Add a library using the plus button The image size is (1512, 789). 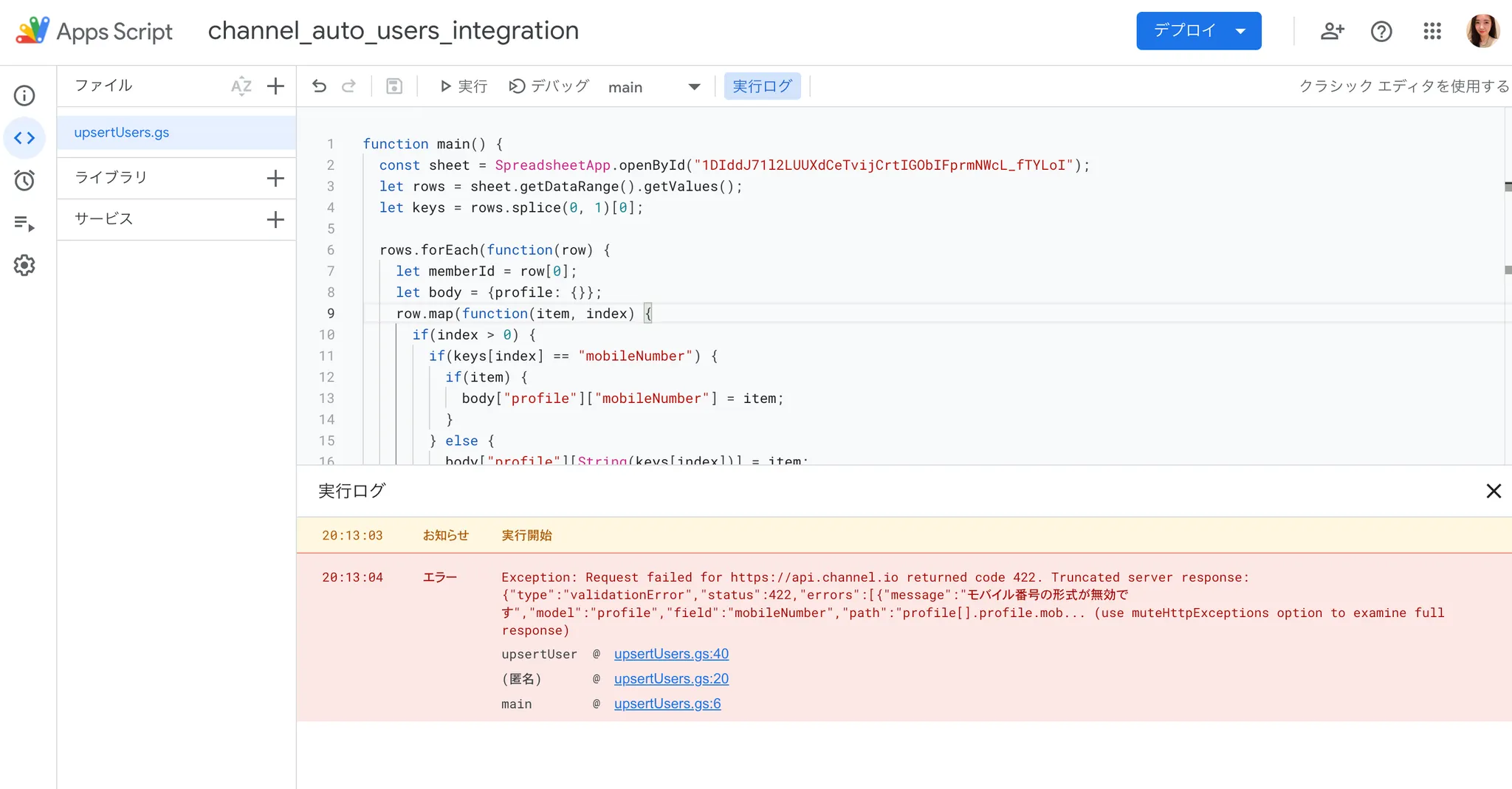(x=275, y=178)
